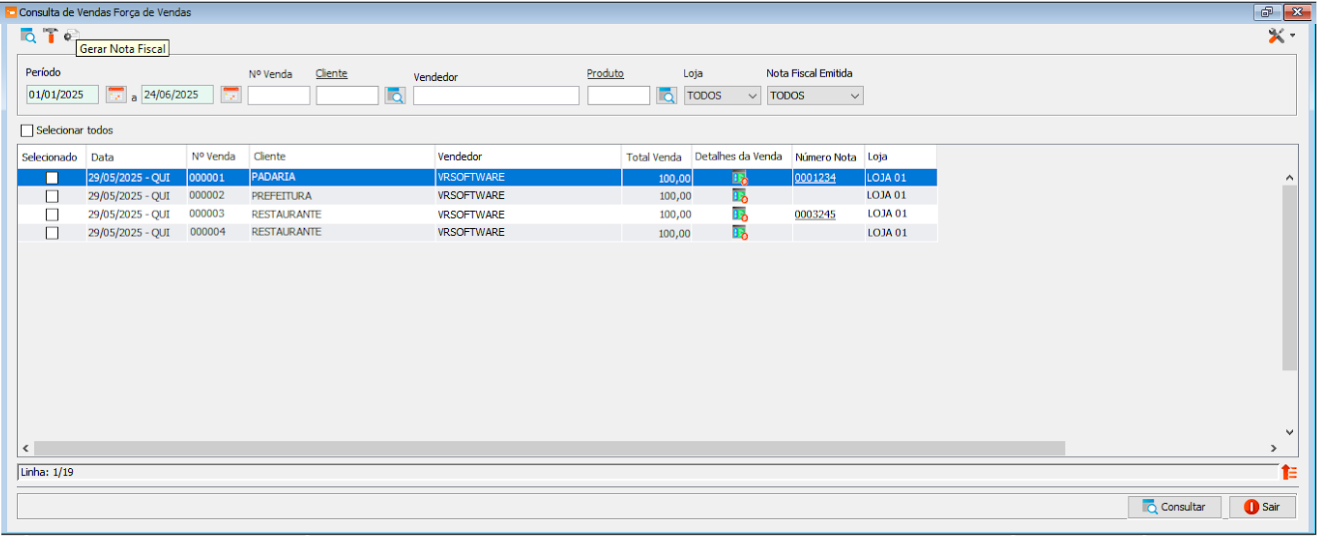
Task: Click the Gerar Nota Fiscal toolbar icon
Action: click(70, 35)
